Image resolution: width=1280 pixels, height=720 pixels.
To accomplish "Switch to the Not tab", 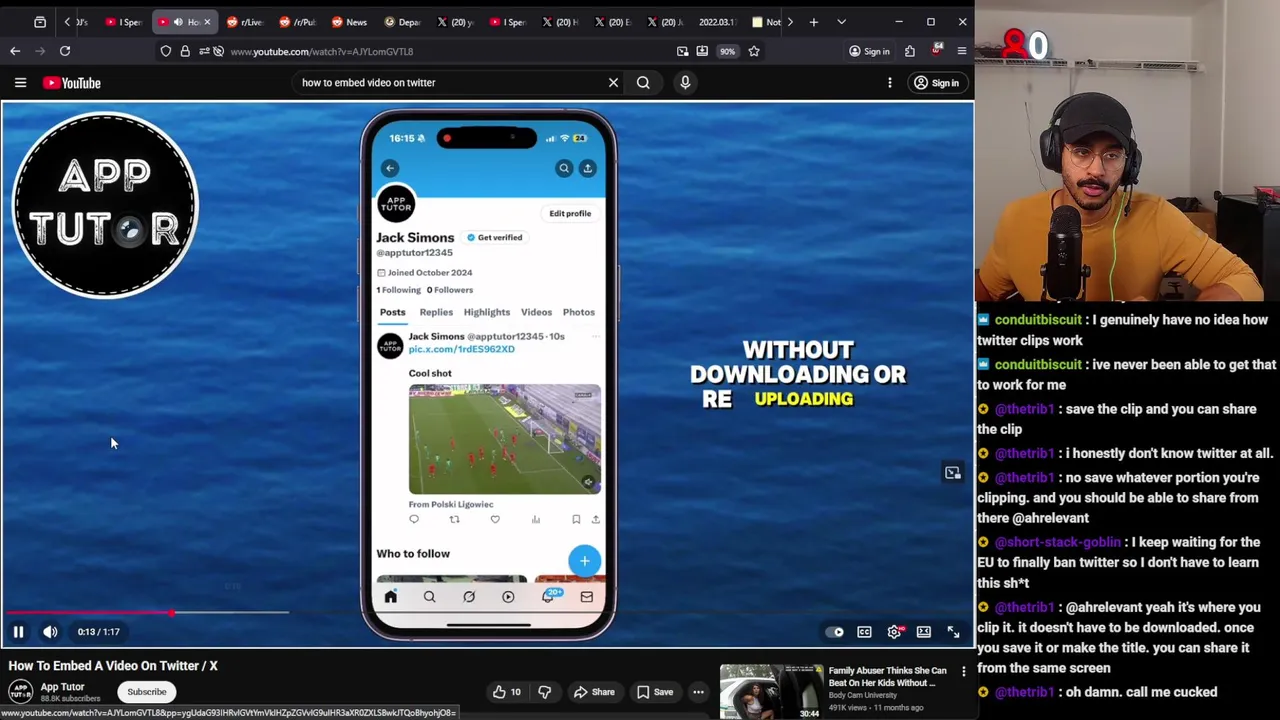I will pos(766,22).
